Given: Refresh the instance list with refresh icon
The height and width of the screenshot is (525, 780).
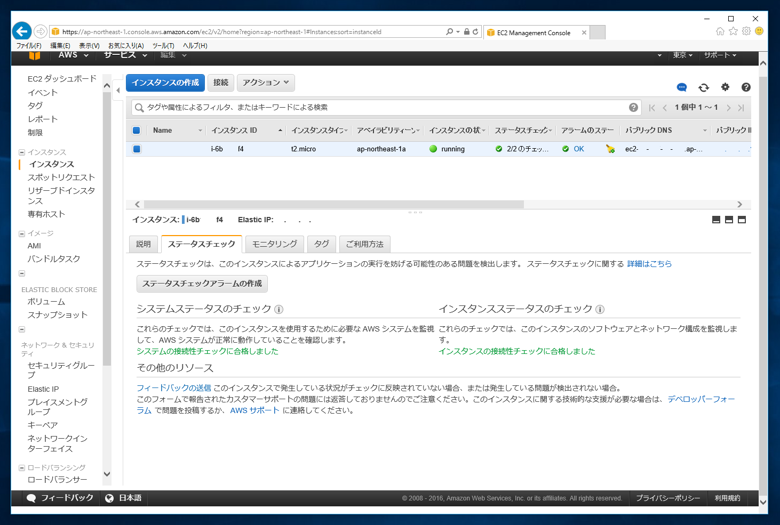Looking at the screenshot, I should tap(703, 88).
